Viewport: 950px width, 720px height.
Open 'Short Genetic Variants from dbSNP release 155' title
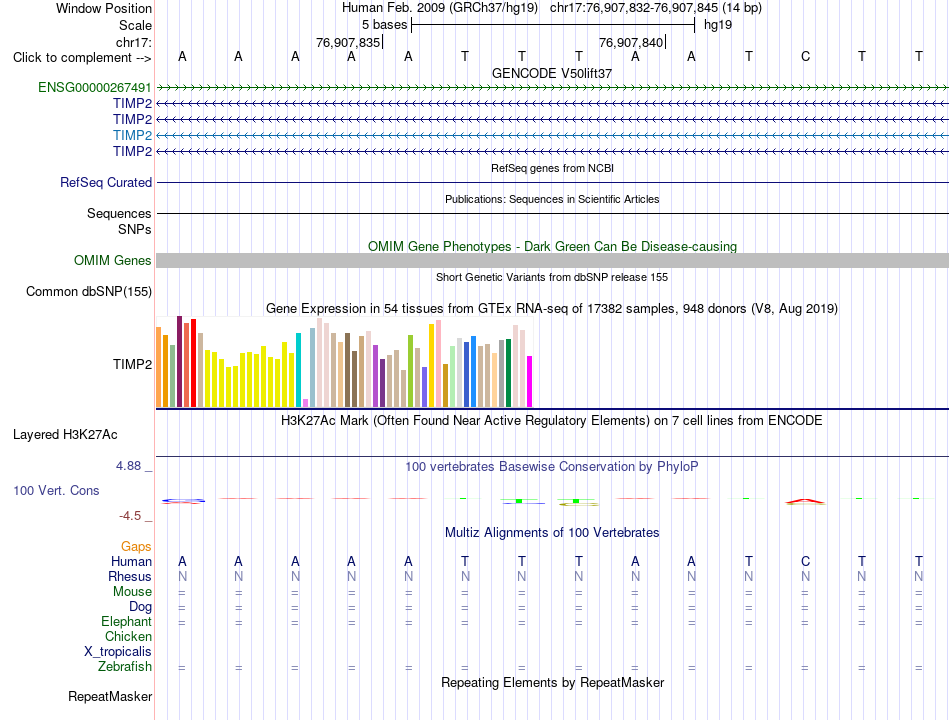click(x=552, y=278)
